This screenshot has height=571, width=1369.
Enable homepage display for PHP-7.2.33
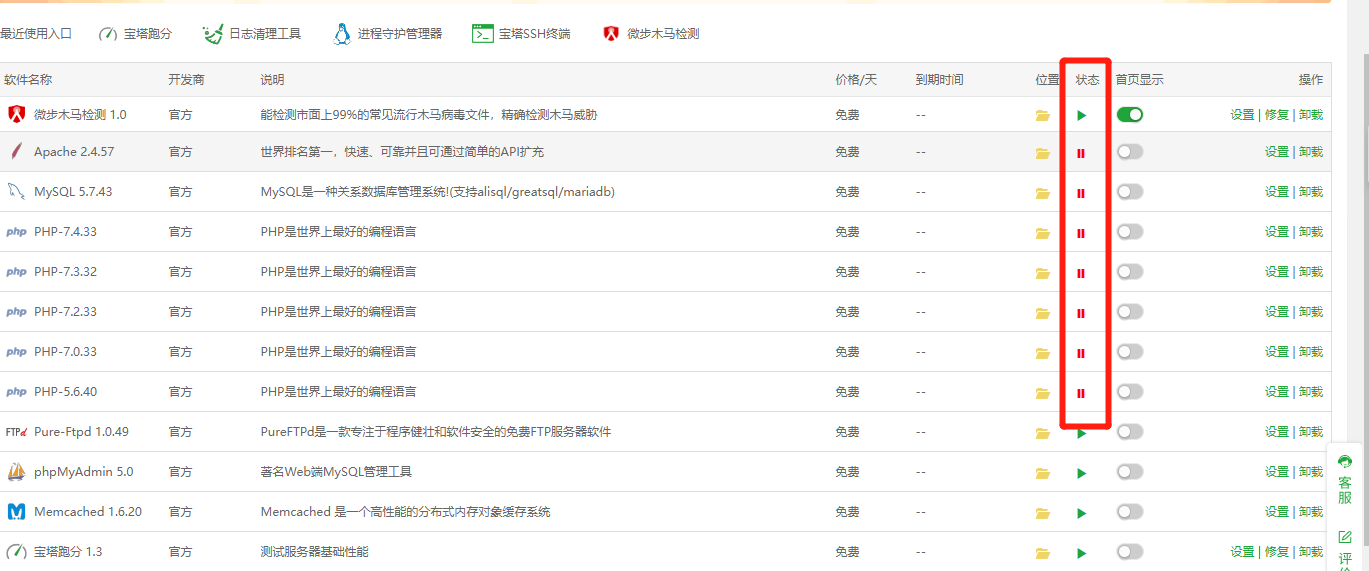point(1130,312)
